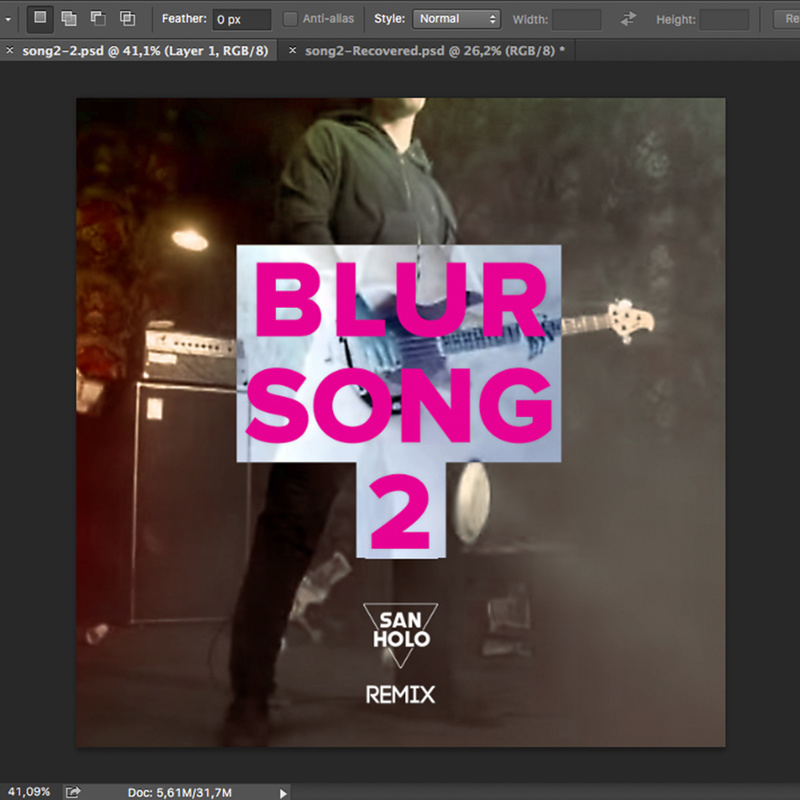Click the 41,09% zoom level field
The width and height of the screenshot is (800, 800).
pos(29,792)
